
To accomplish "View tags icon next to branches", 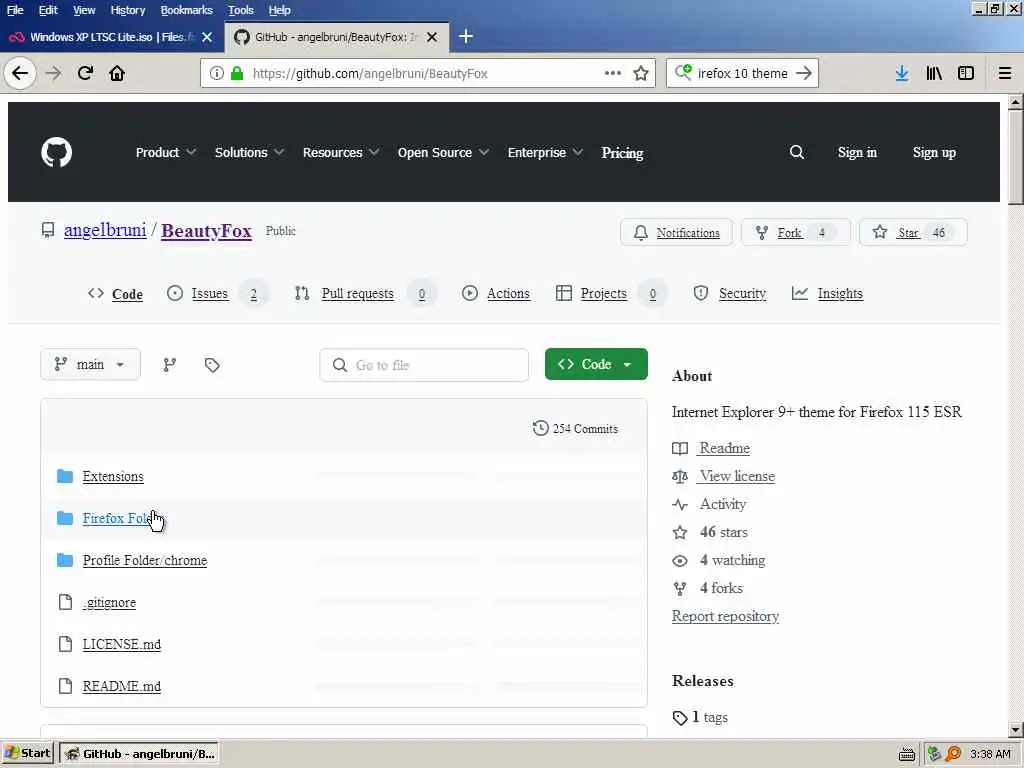I will tap(212, 365).
